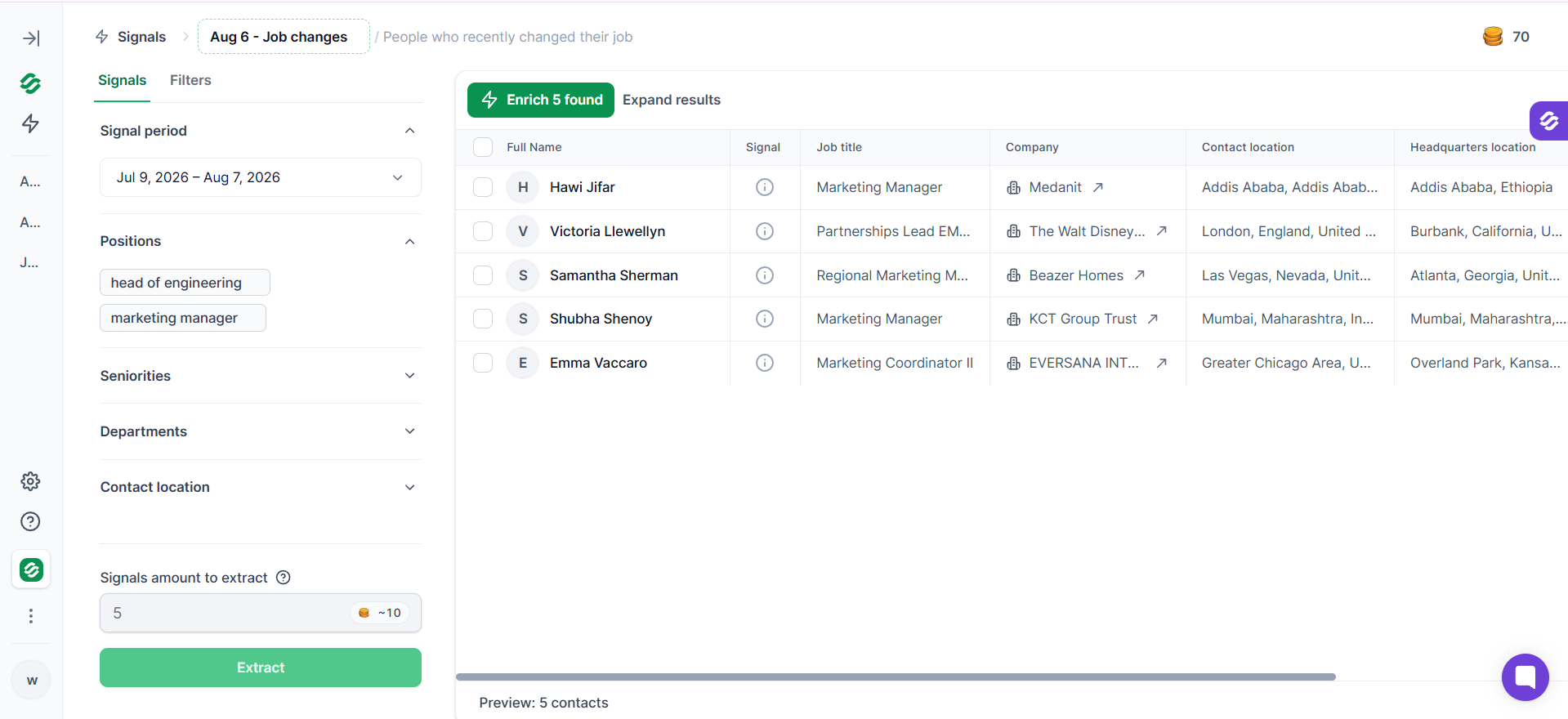Click the Aug 6 - Job changes title
The height and width of the screenshot is (719, 1568).
[x=283, y=37]
